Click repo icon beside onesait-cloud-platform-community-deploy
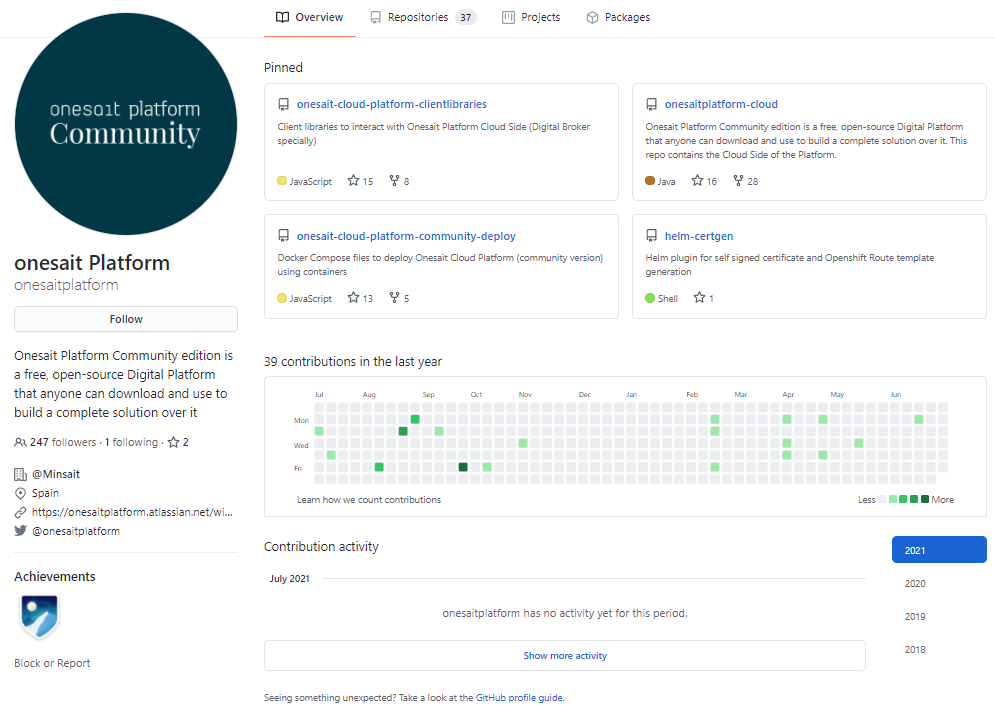 [284, 236]
